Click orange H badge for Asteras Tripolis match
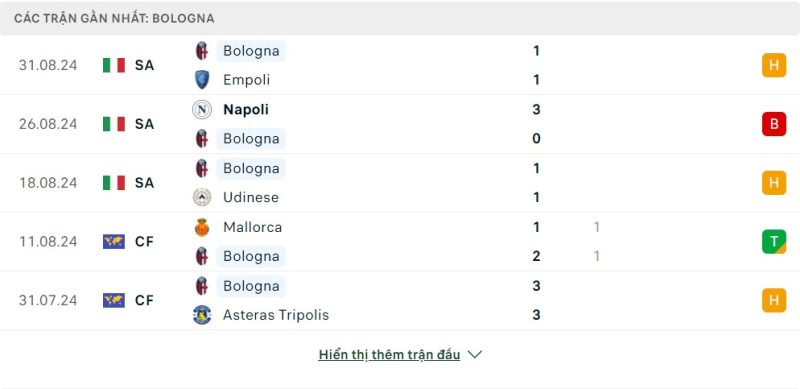800x389 pixels. pyautogui.click(x=774, y=300)
